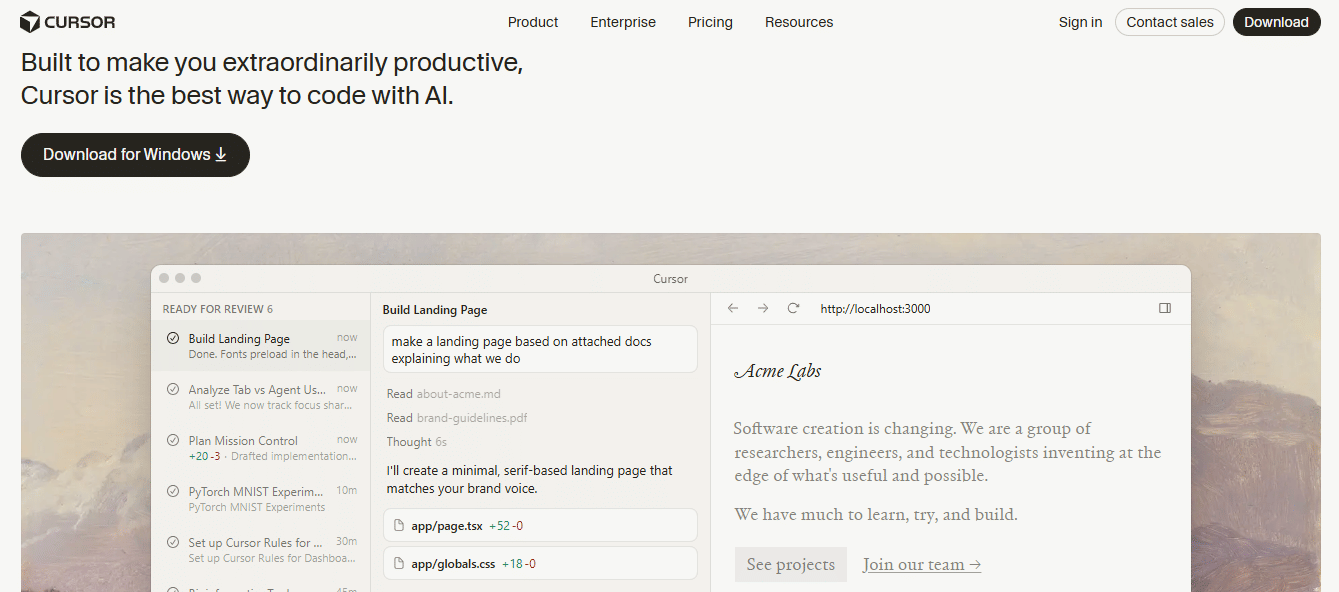The image size is (1339, 592).
Task: Click checkmark icon for Build Landing Page
Action: click(x=172, y=339)
